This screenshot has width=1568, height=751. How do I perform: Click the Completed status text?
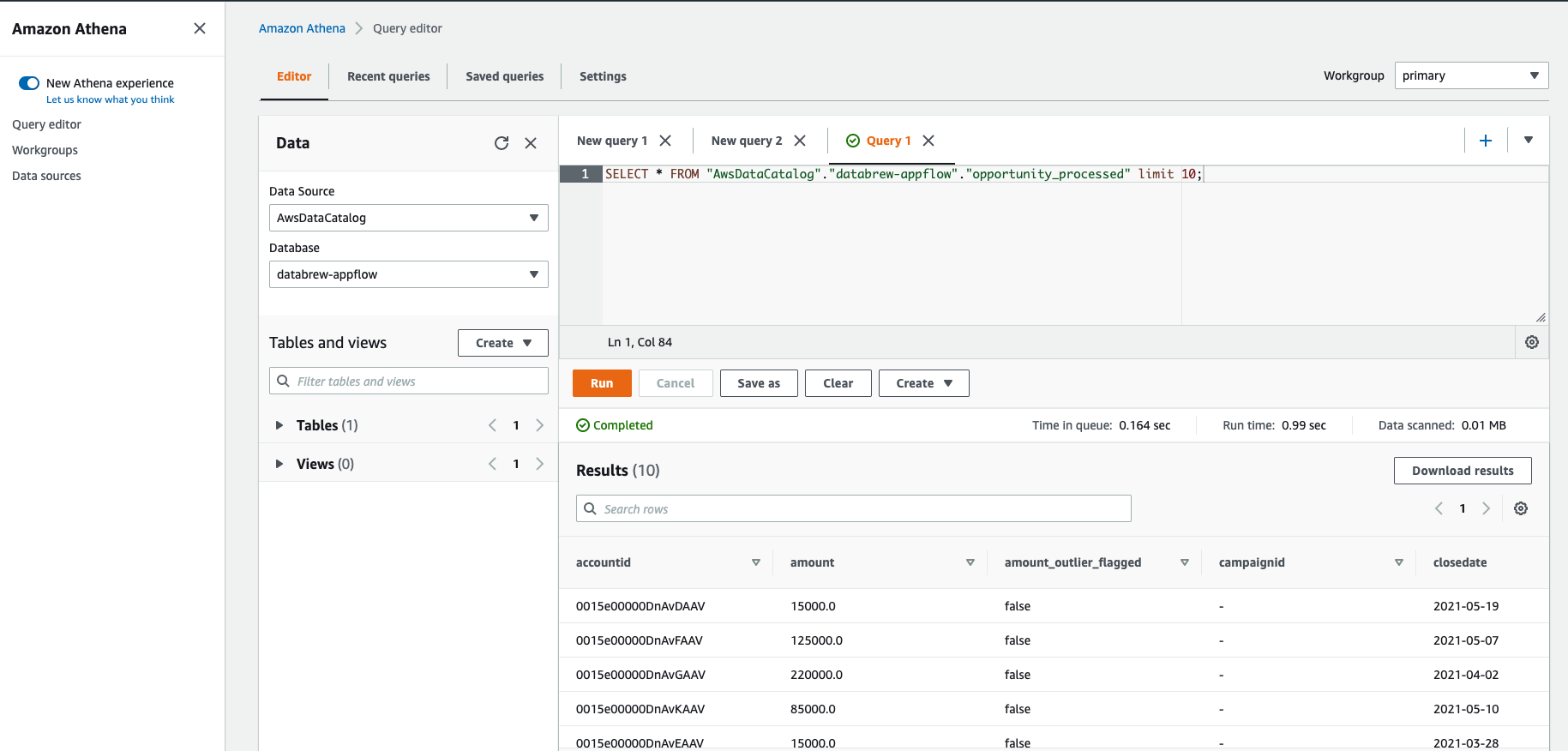click(x=623, y=425)
